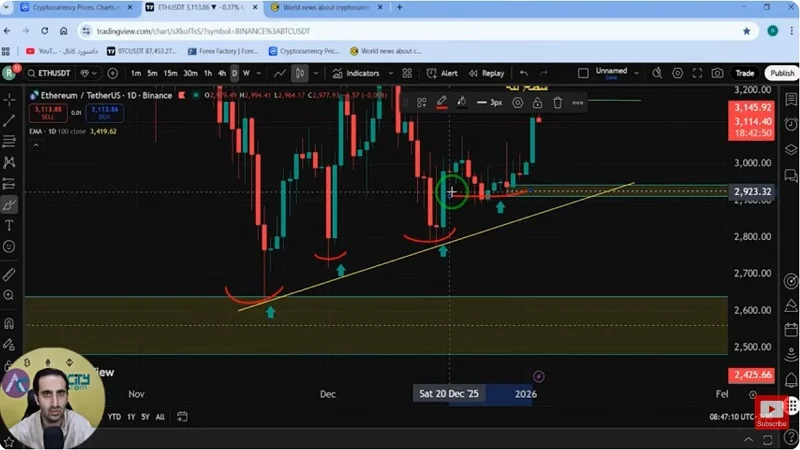Open chart settings gear in top toolbar
The height and width of the screenshot is (450, 800).
[x=677, y=73]
